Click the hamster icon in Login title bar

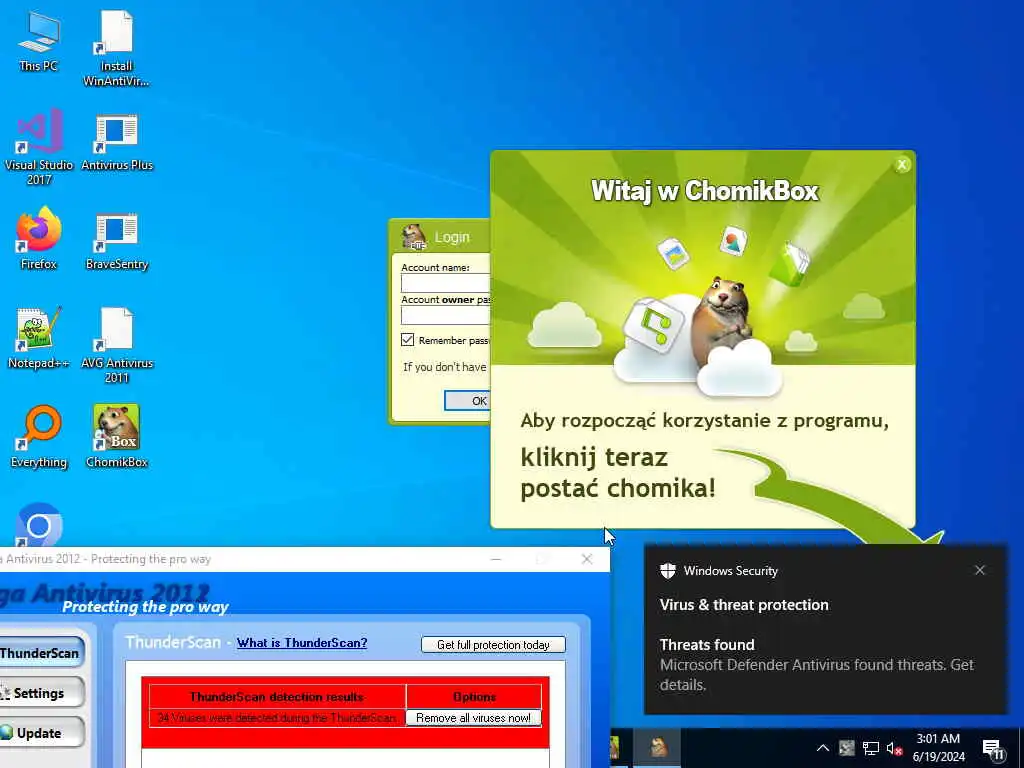coord(413,237)
